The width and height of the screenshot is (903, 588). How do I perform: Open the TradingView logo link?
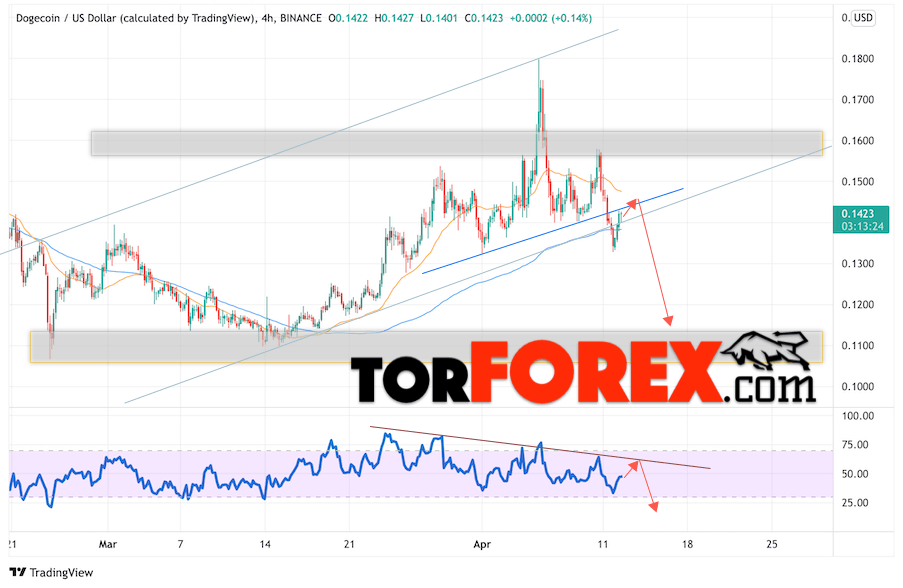click(x=51, y=572)
